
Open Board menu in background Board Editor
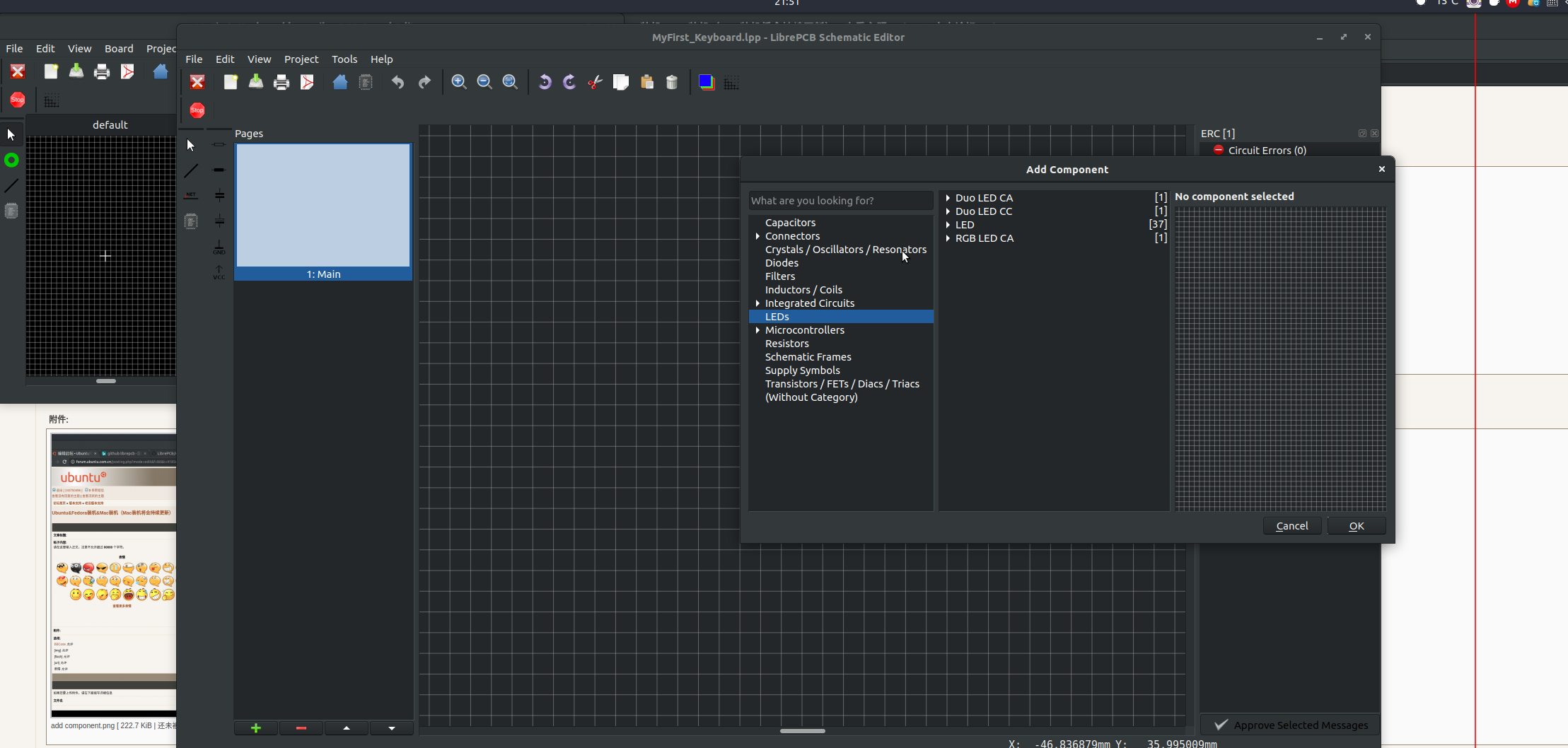(x=119, y=49)
